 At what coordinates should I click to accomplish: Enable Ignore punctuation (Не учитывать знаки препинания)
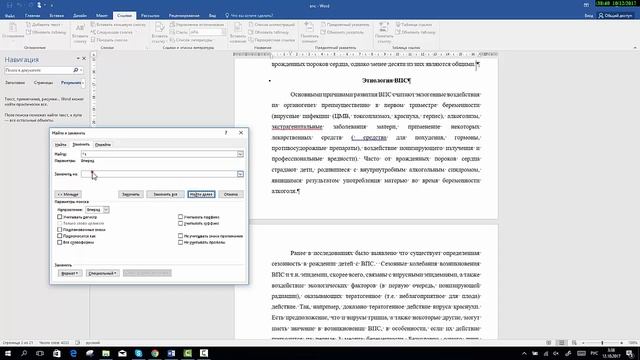[180, 236]
